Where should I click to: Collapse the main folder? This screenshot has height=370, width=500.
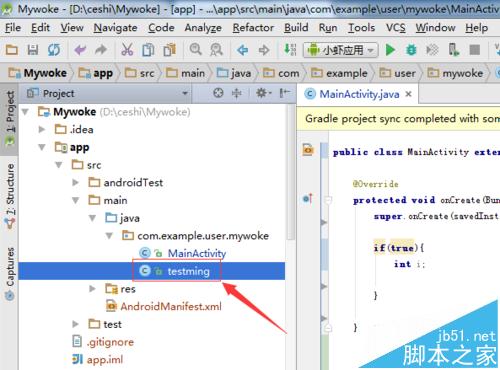coord(76,200)
